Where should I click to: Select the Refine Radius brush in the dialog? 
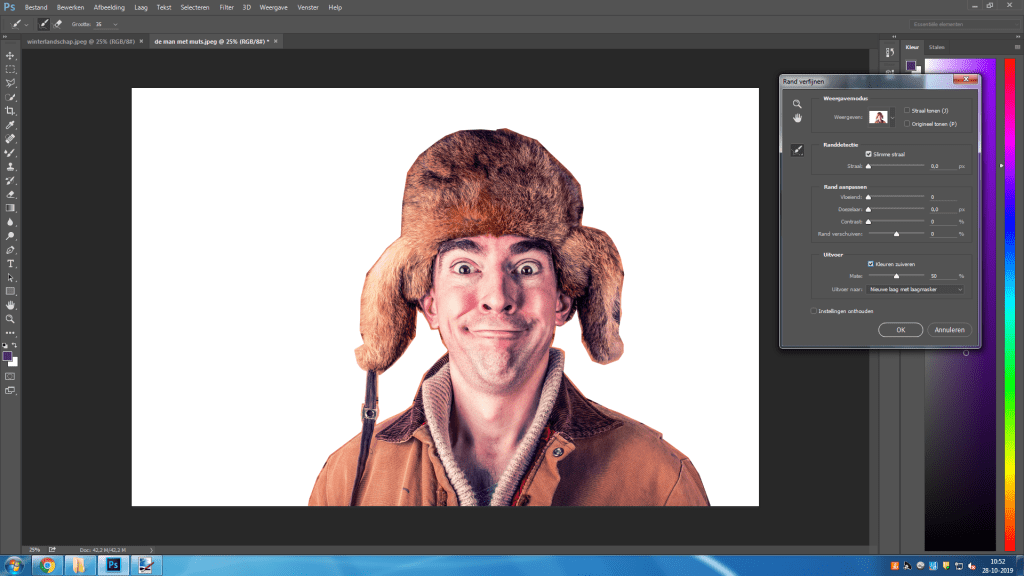(x=797, y=149)
